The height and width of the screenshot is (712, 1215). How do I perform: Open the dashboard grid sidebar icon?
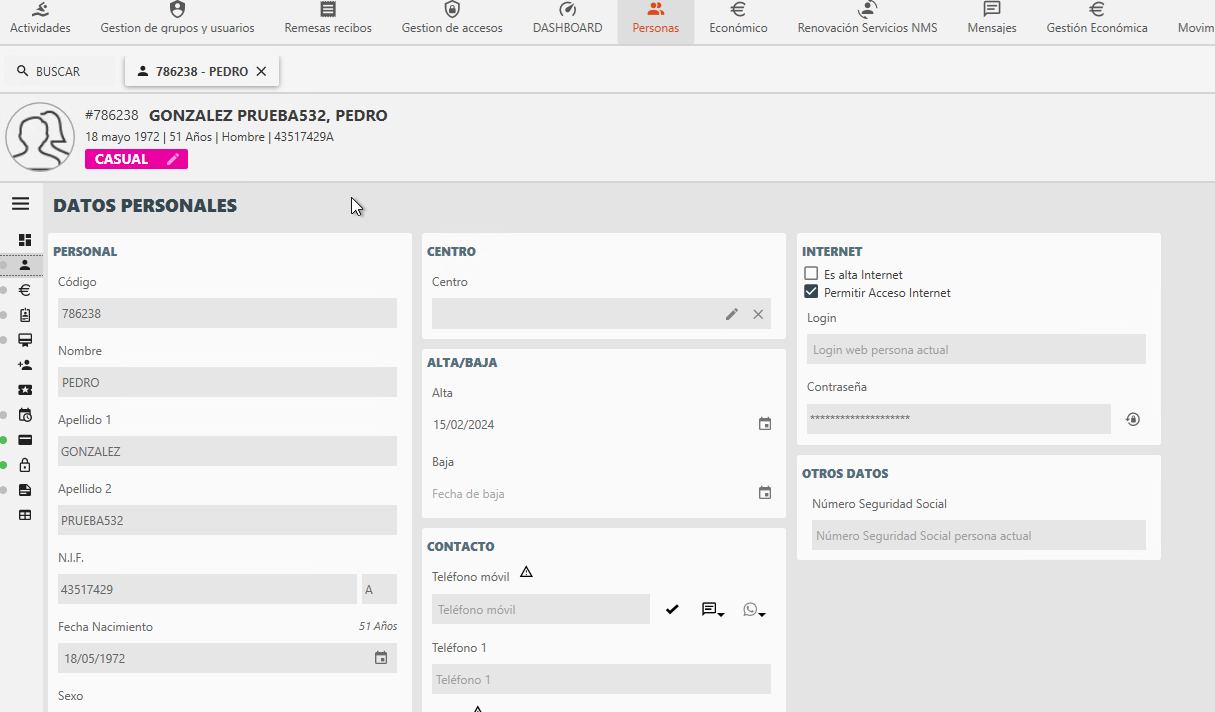(25, 240)
